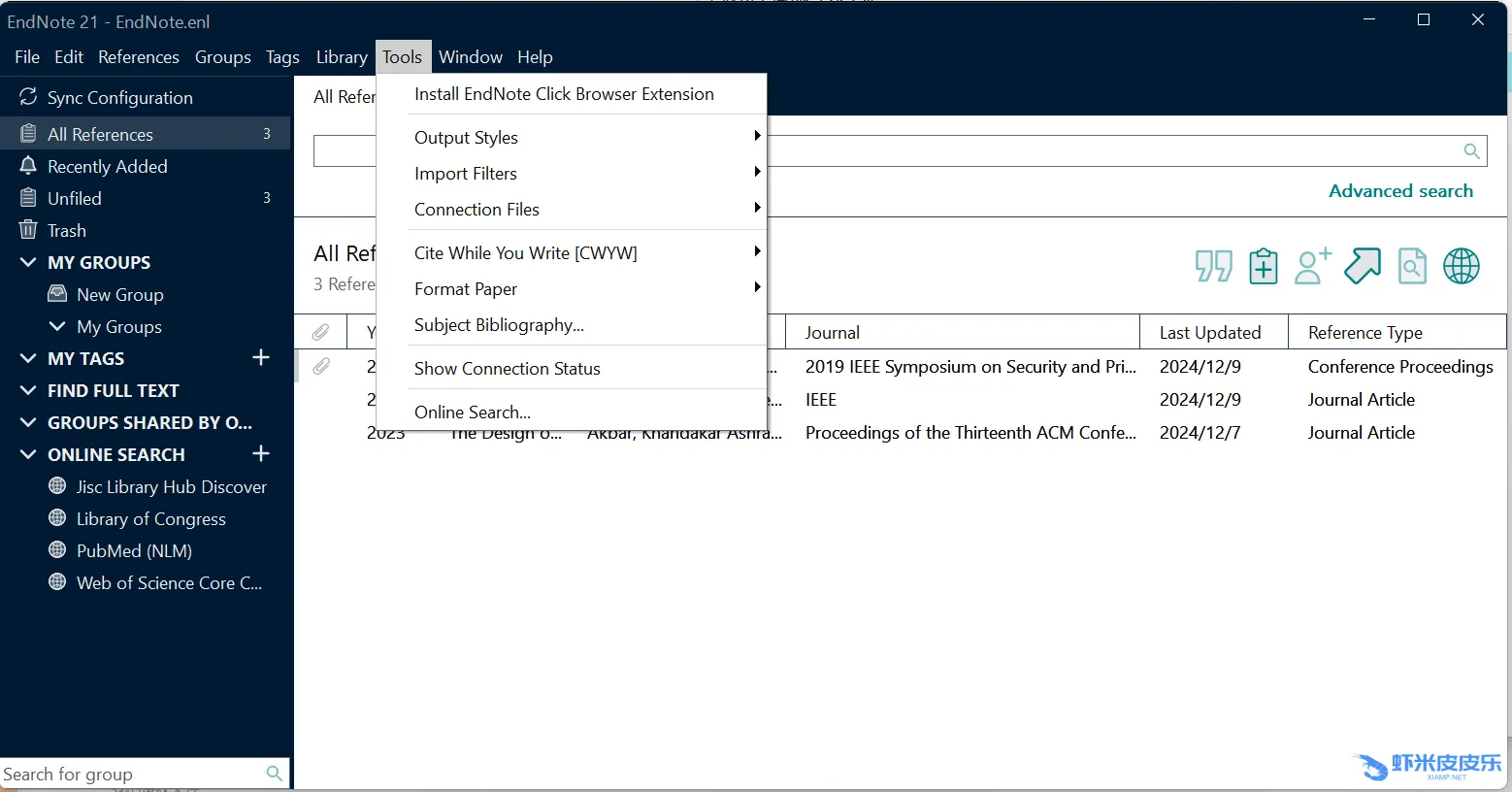
Task: Open the Advanced search link
Action: [1399, 191]
